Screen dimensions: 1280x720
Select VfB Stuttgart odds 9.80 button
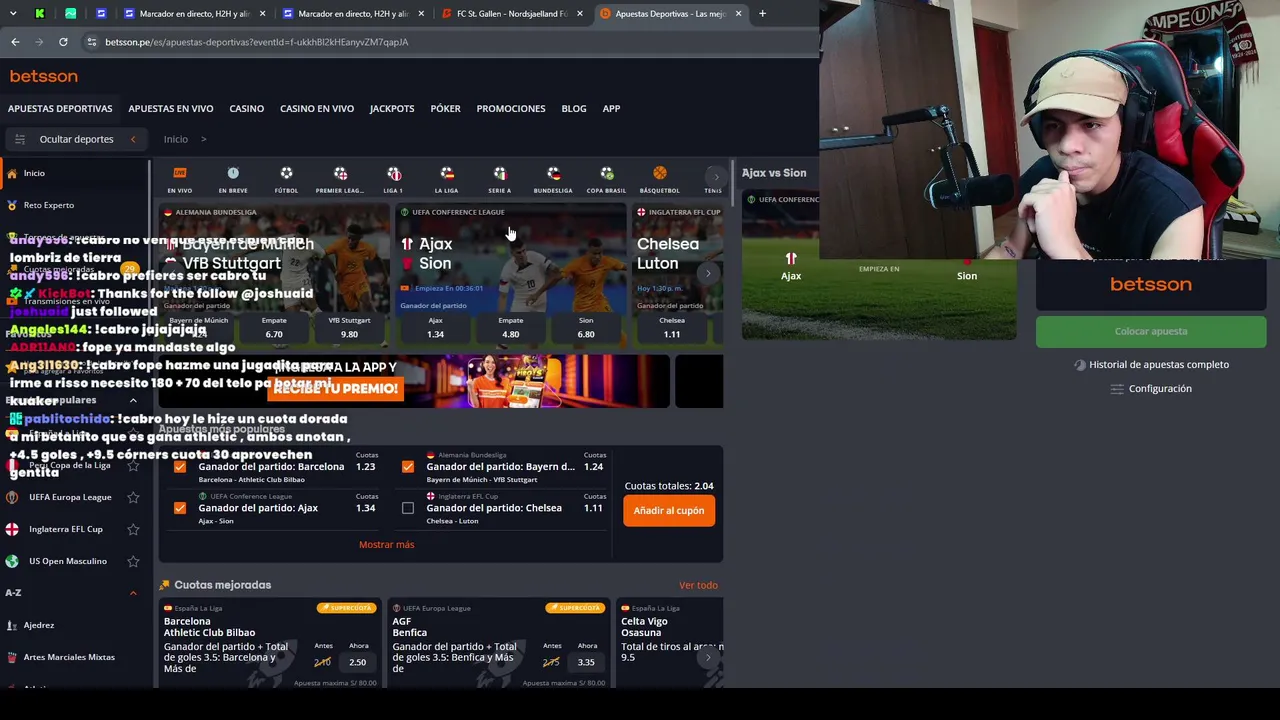349,328
